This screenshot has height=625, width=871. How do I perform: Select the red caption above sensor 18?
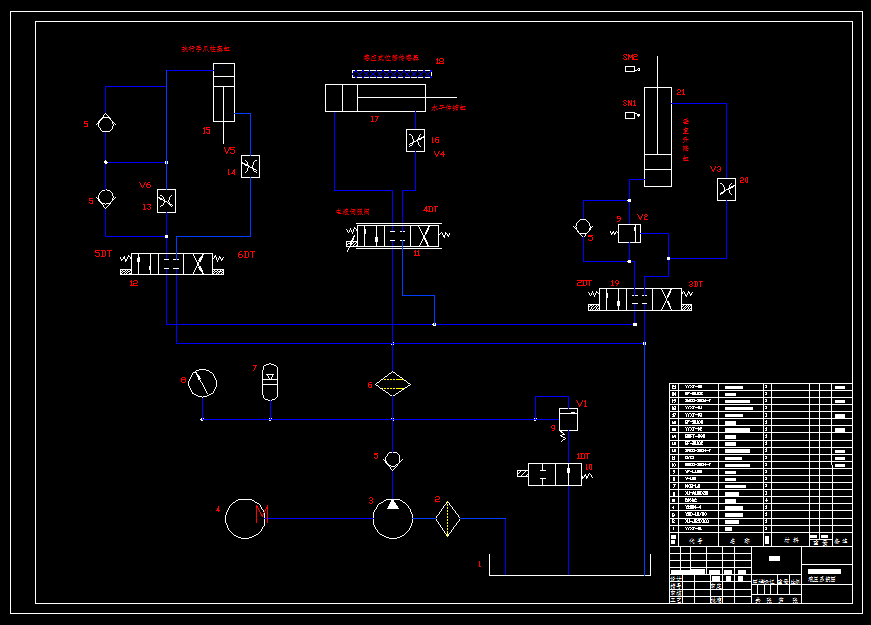coord(392,57)
